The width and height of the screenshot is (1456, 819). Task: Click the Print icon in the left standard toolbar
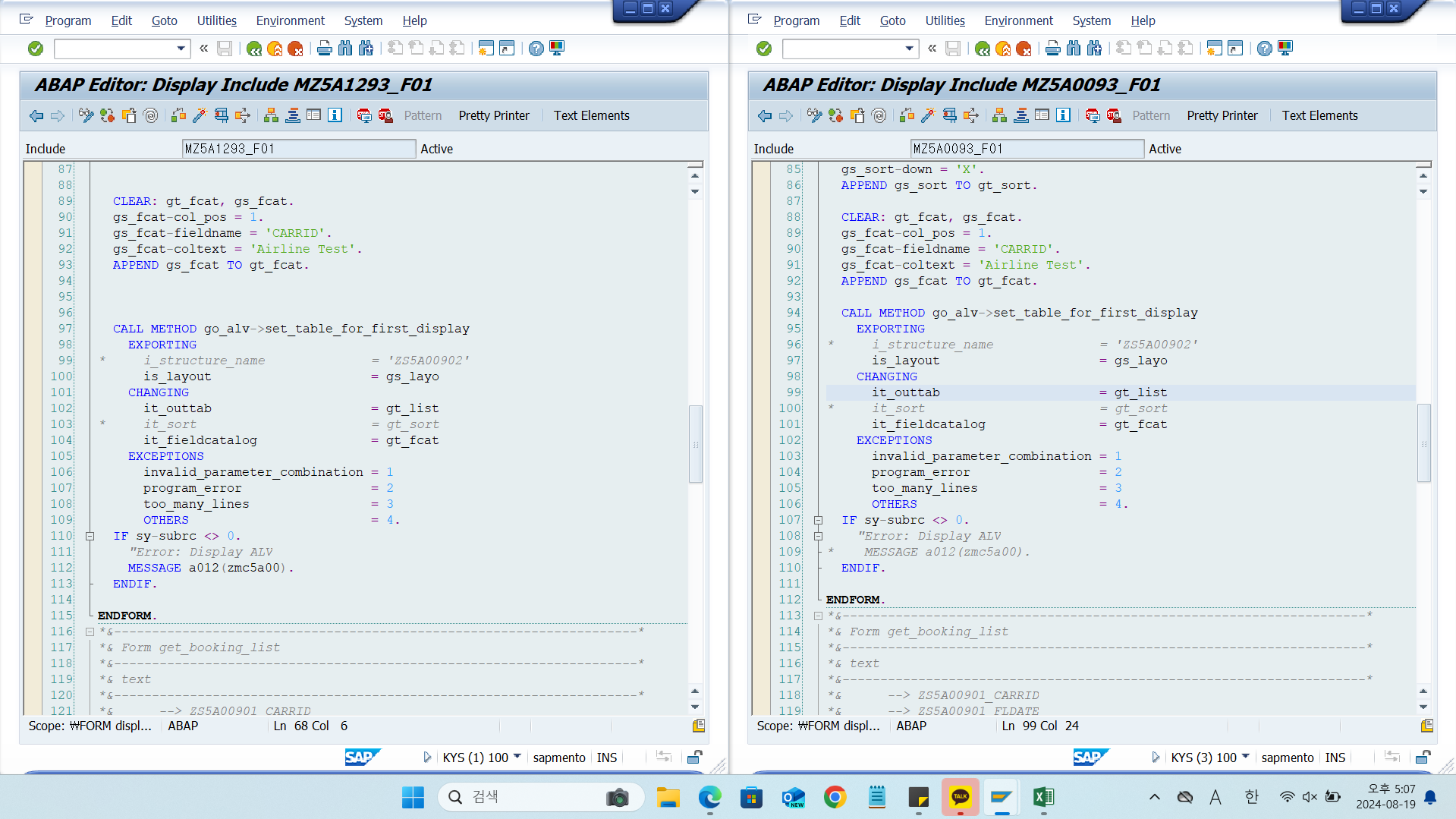(324, 49)
